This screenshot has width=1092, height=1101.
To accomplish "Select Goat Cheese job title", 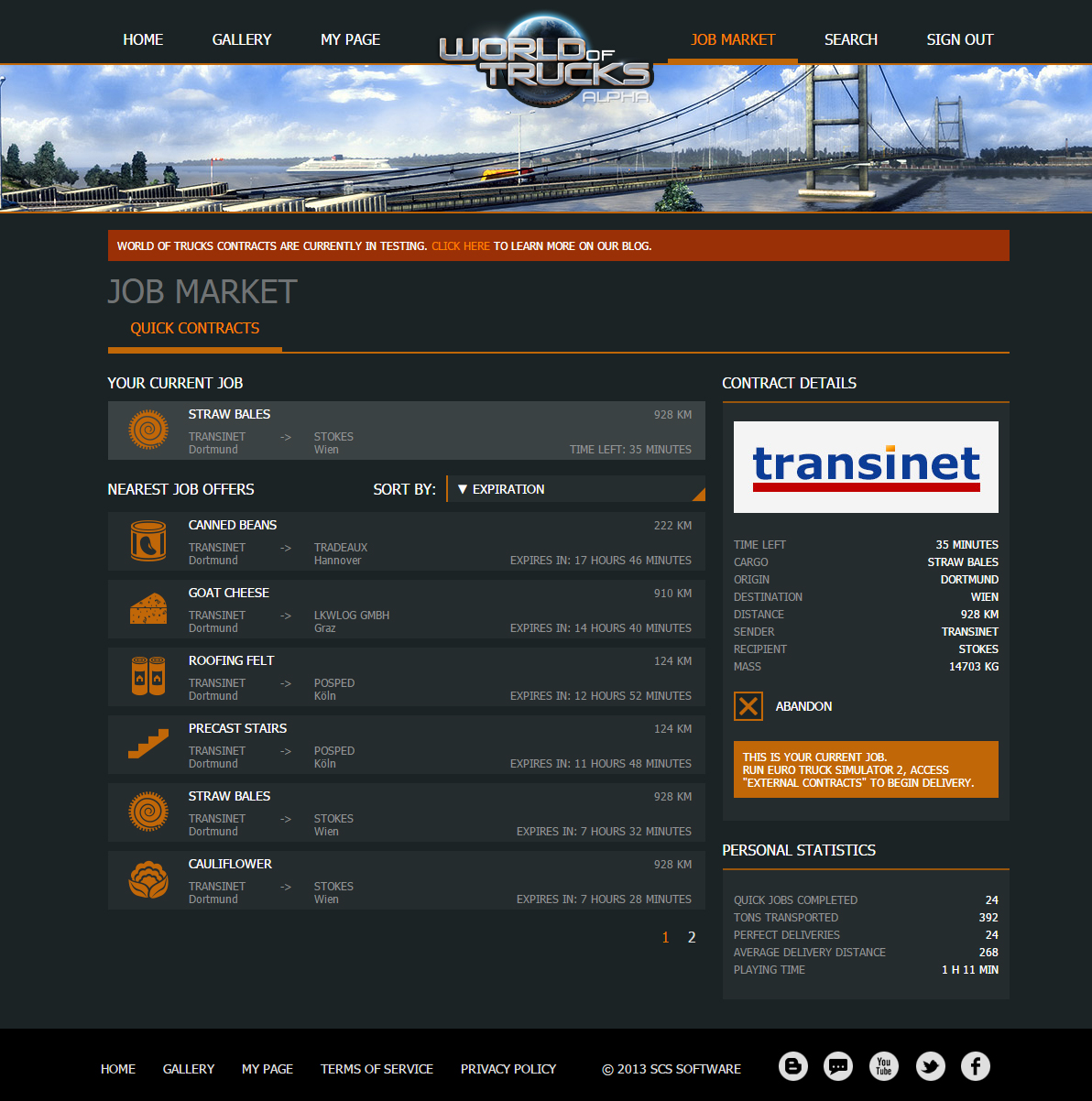I will (x=229, y=593).
